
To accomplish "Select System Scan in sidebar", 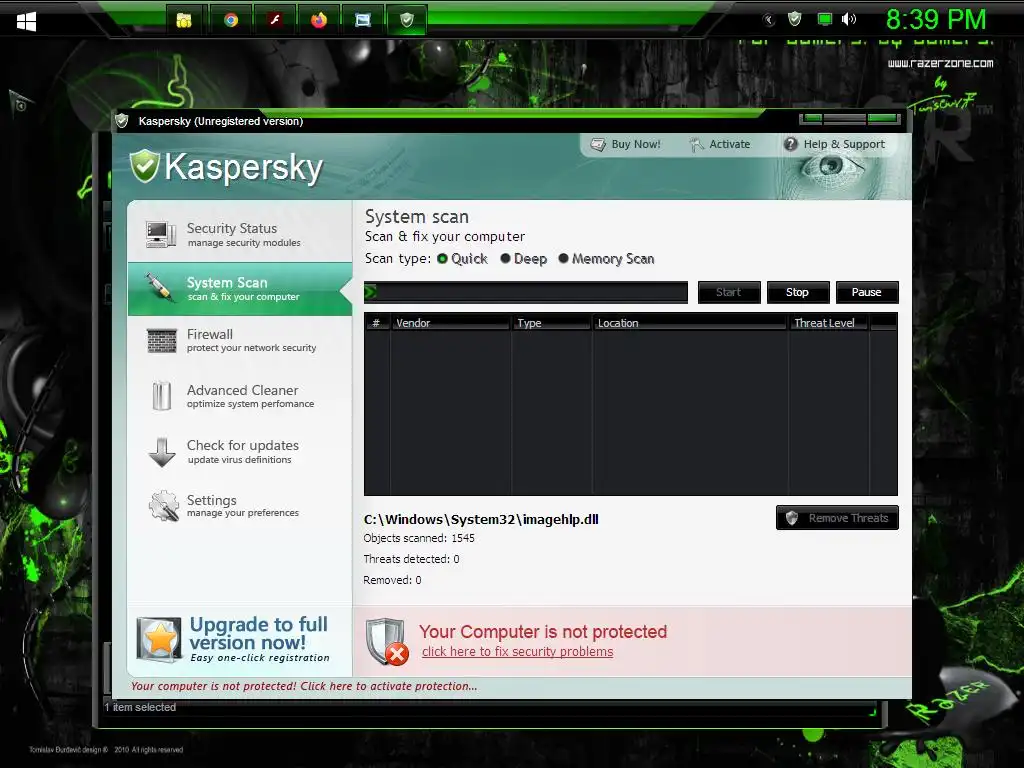I will pos(240,289).
